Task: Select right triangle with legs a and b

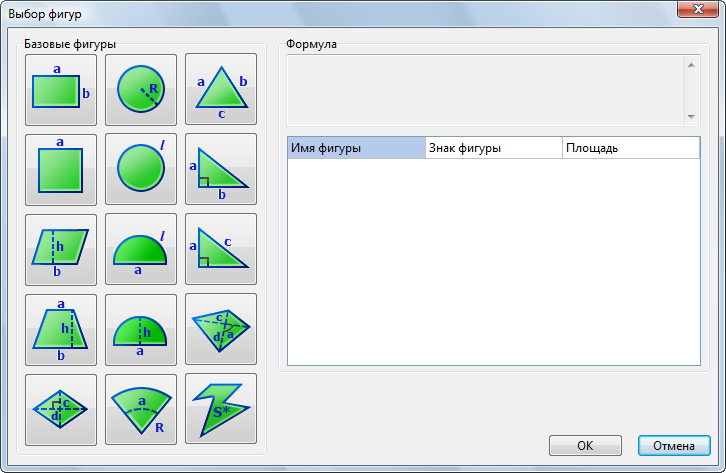Action: [221, 170]
